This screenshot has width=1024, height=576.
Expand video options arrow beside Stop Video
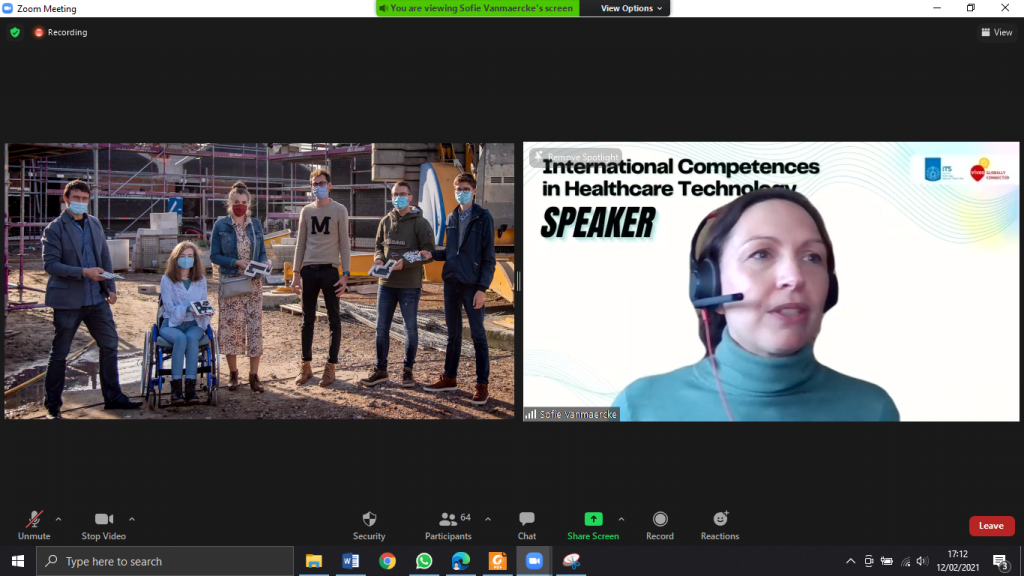(x=132, y=519)
